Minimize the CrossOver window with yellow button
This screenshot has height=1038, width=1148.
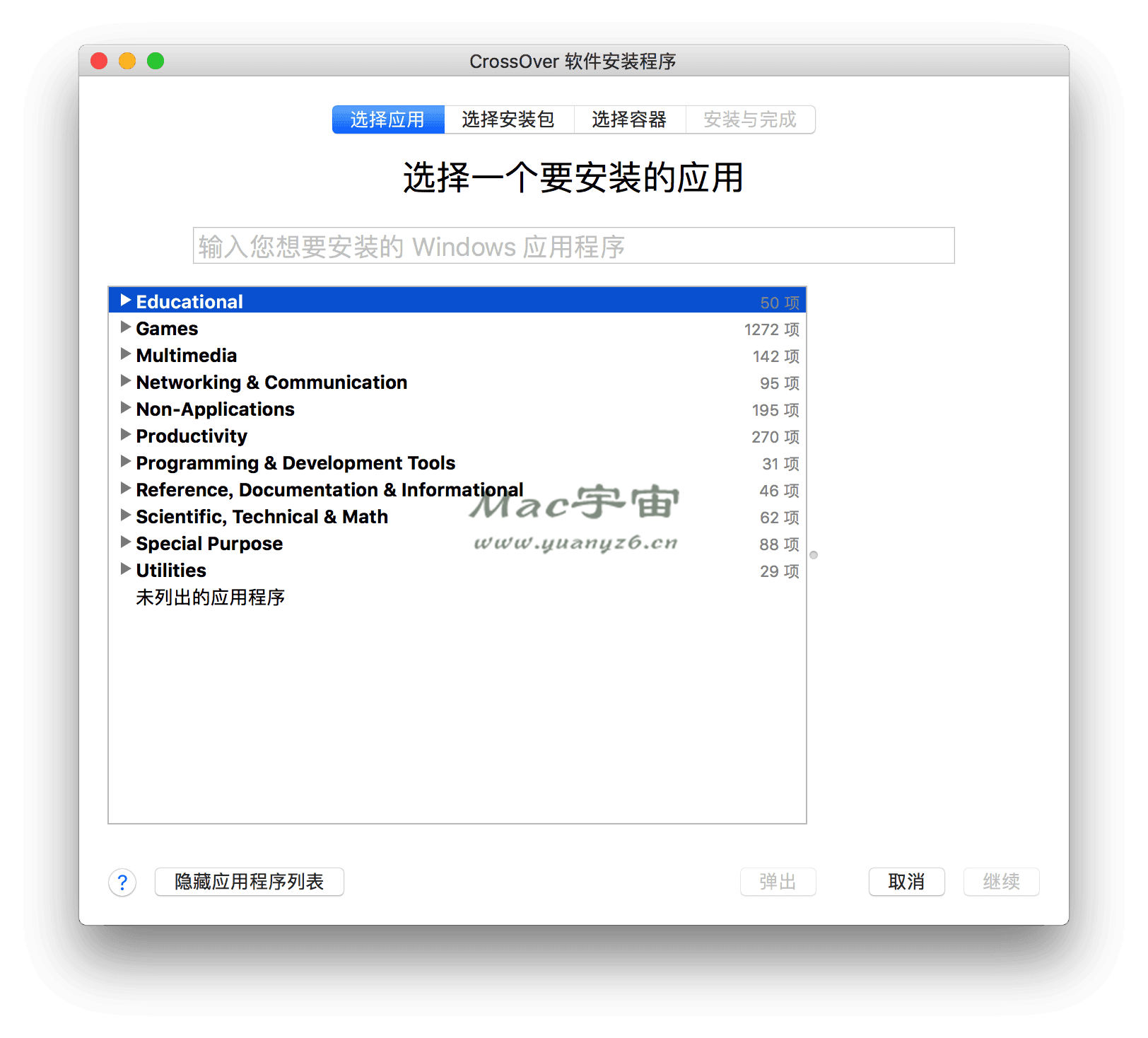point(127,61)
